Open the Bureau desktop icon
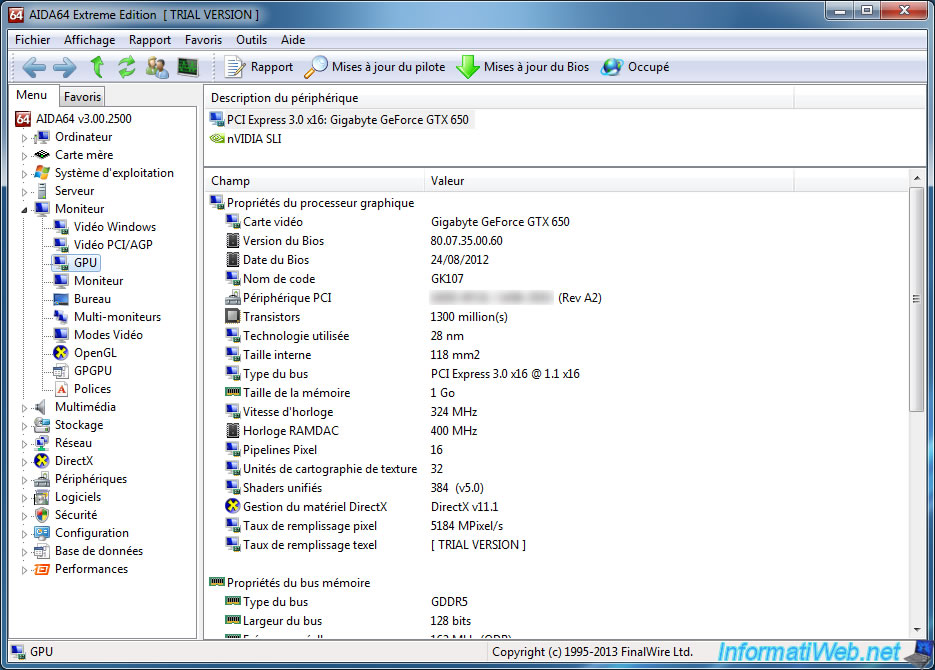Viewport: 935px width, 670px height. tap(61, 299)
